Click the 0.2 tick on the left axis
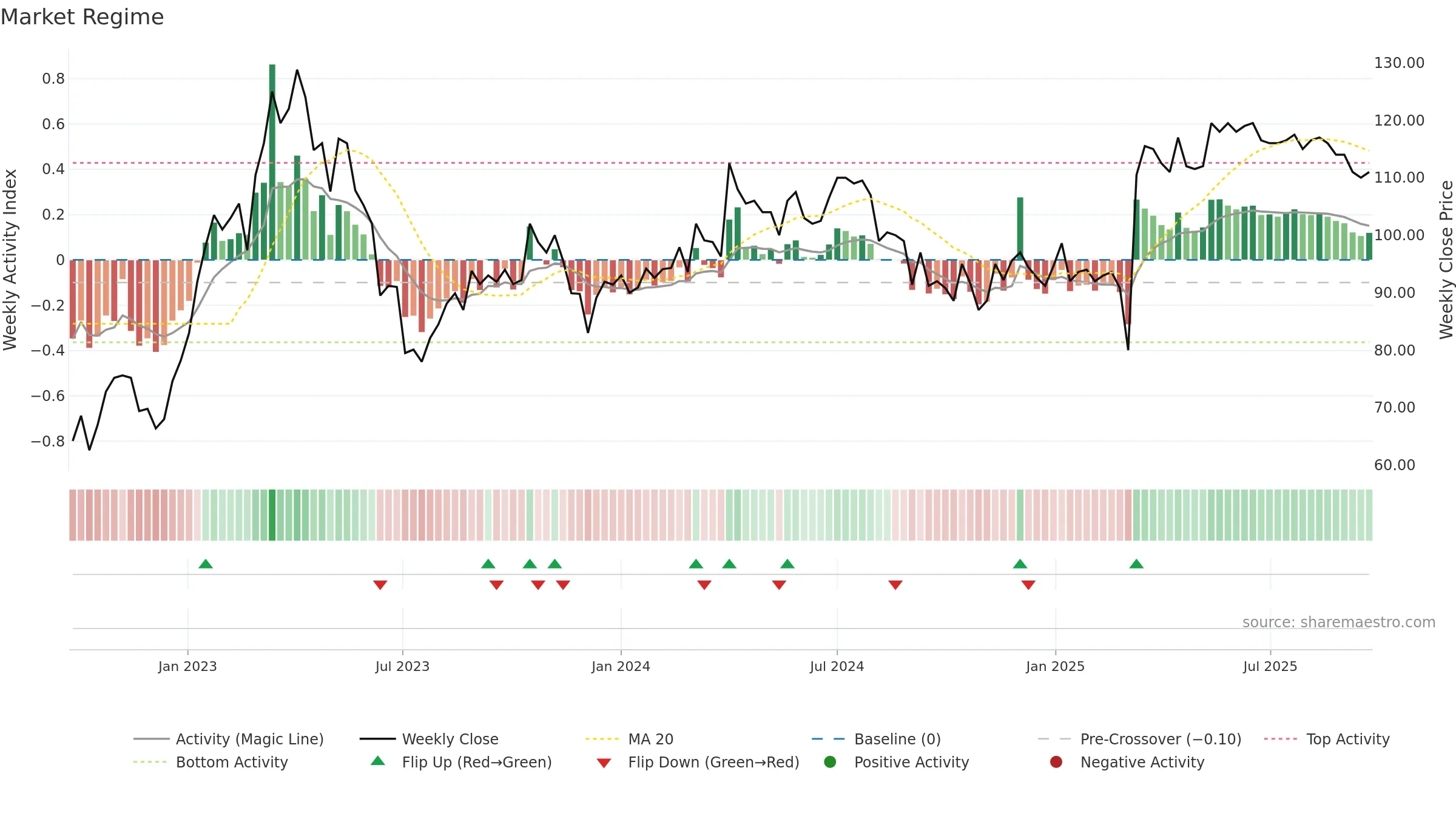This screenshot has width=1456, height=819. click(53, 215)
